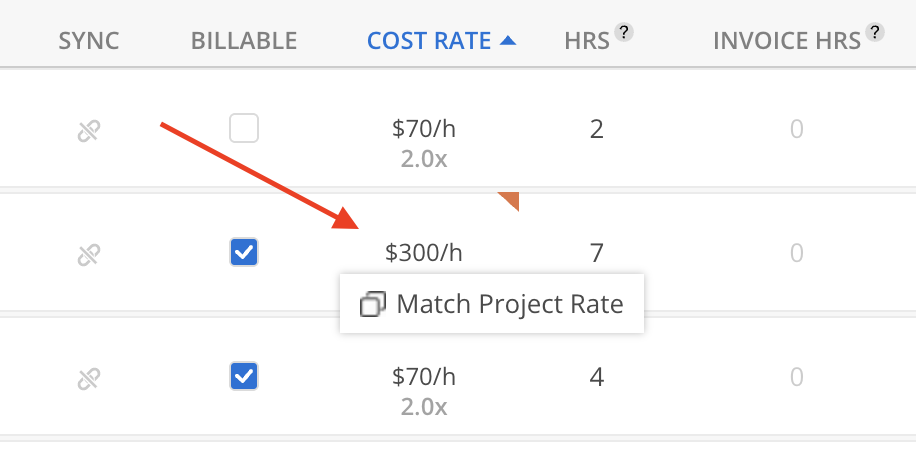Click the HRS column header
Image resolution: width=916 pixels, height=450 pixels.
[x=586, y=41]
